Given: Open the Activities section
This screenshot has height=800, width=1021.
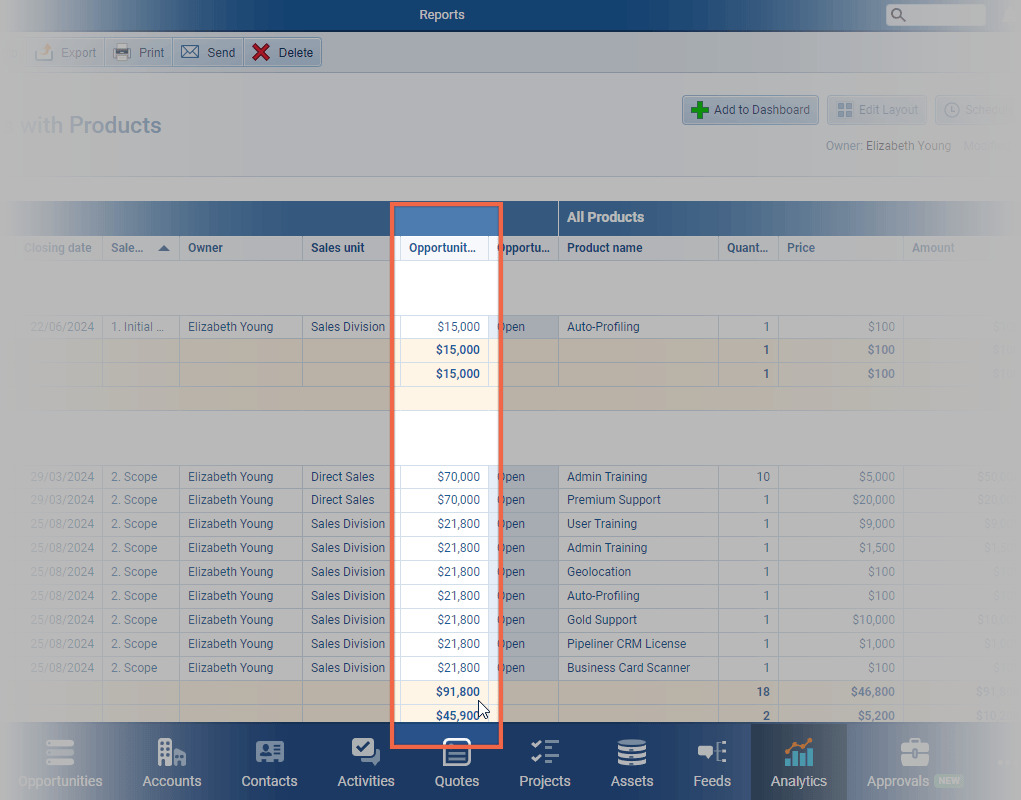Looking at the screenshot, I should click(366, 764).
